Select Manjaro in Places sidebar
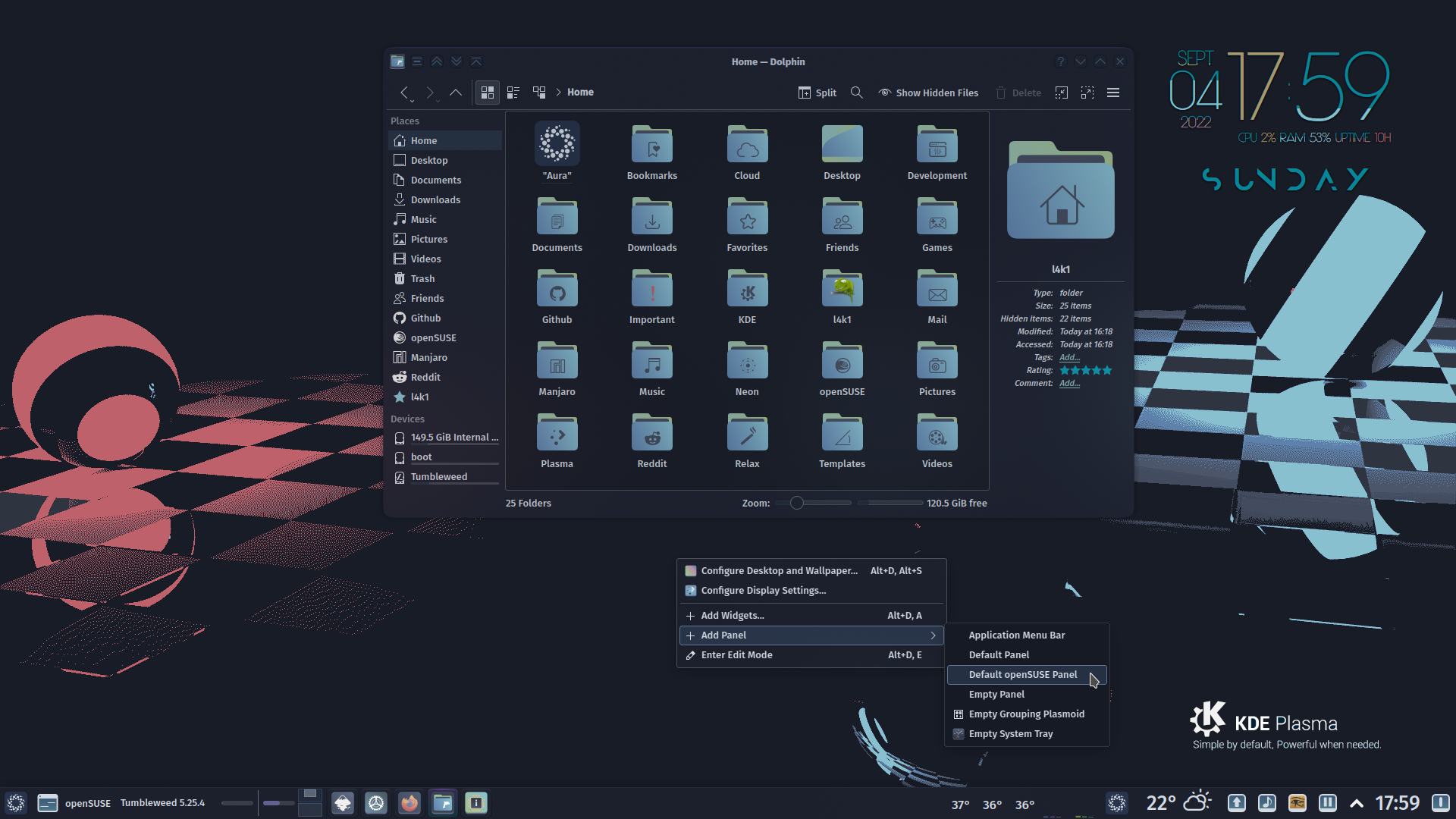This screenshot has width=1456, height=819. (x=445, y=357)
